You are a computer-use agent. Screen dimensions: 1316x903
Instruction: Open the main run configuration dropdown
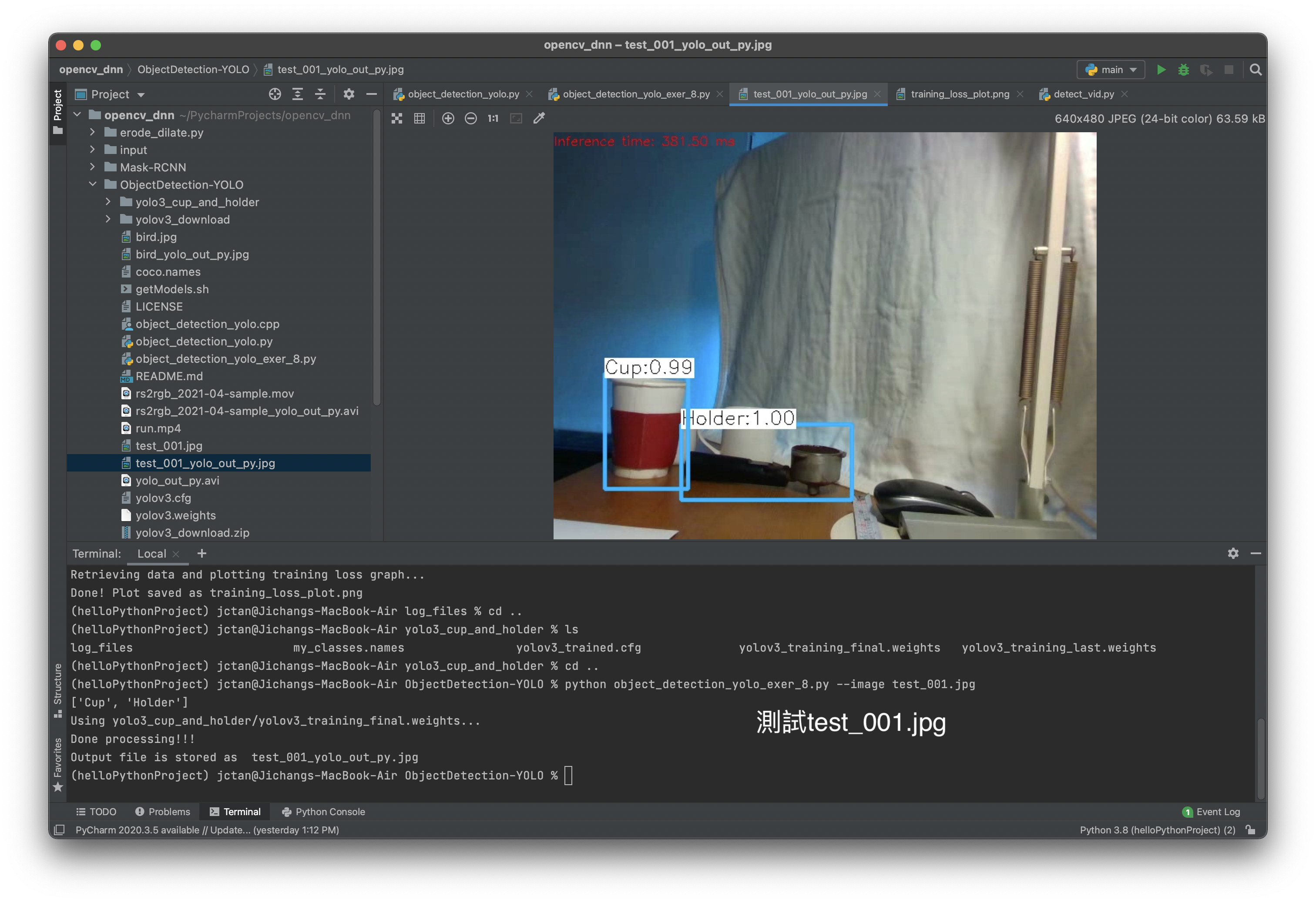[1111, 70]
